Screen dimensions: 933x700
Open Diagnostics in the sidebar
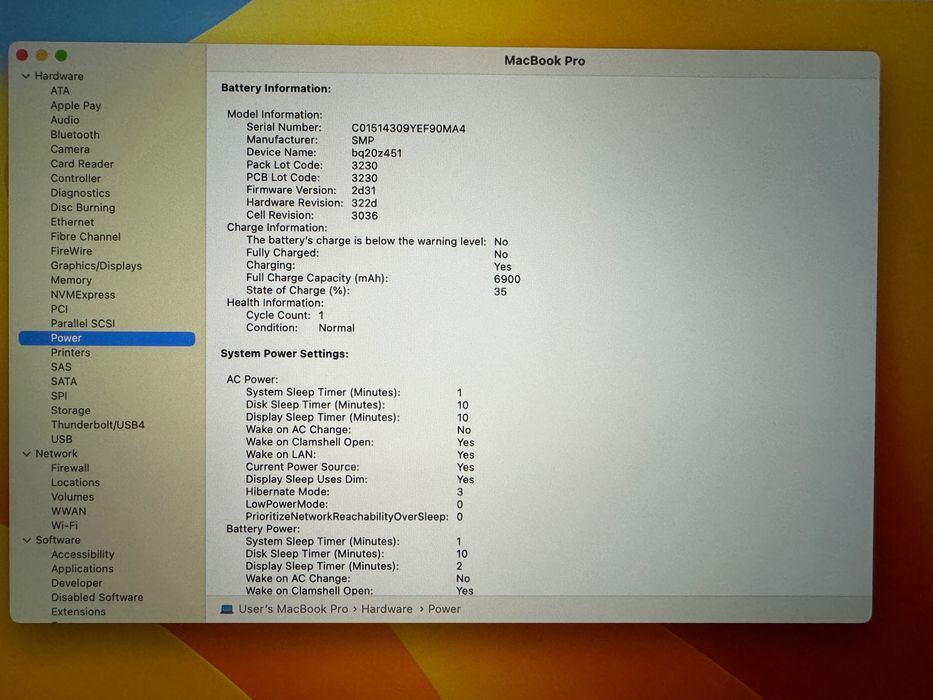tap(80, 193)
